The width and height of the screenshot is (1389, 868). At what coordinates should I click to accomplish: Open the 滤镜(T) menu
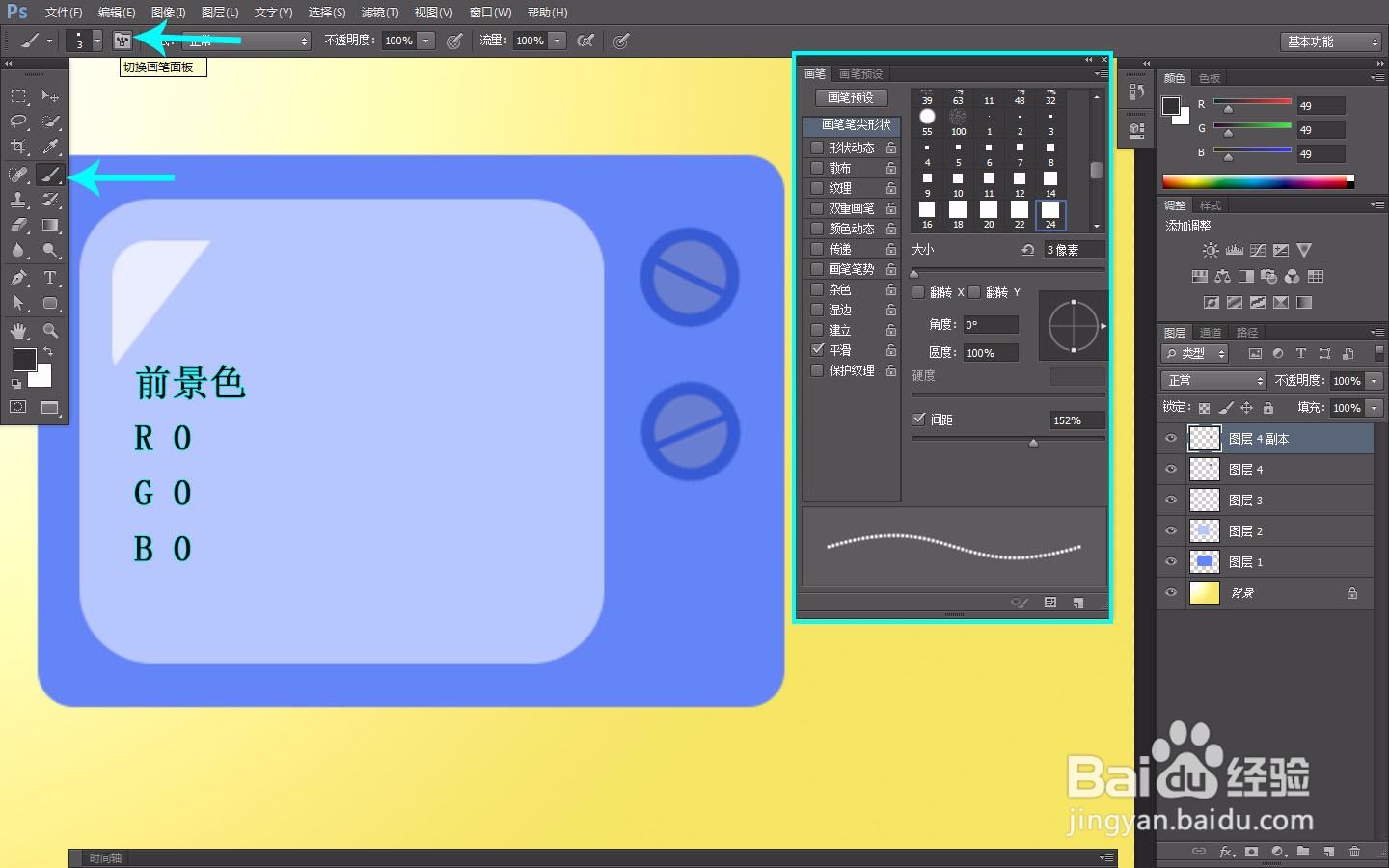(380, 13)
